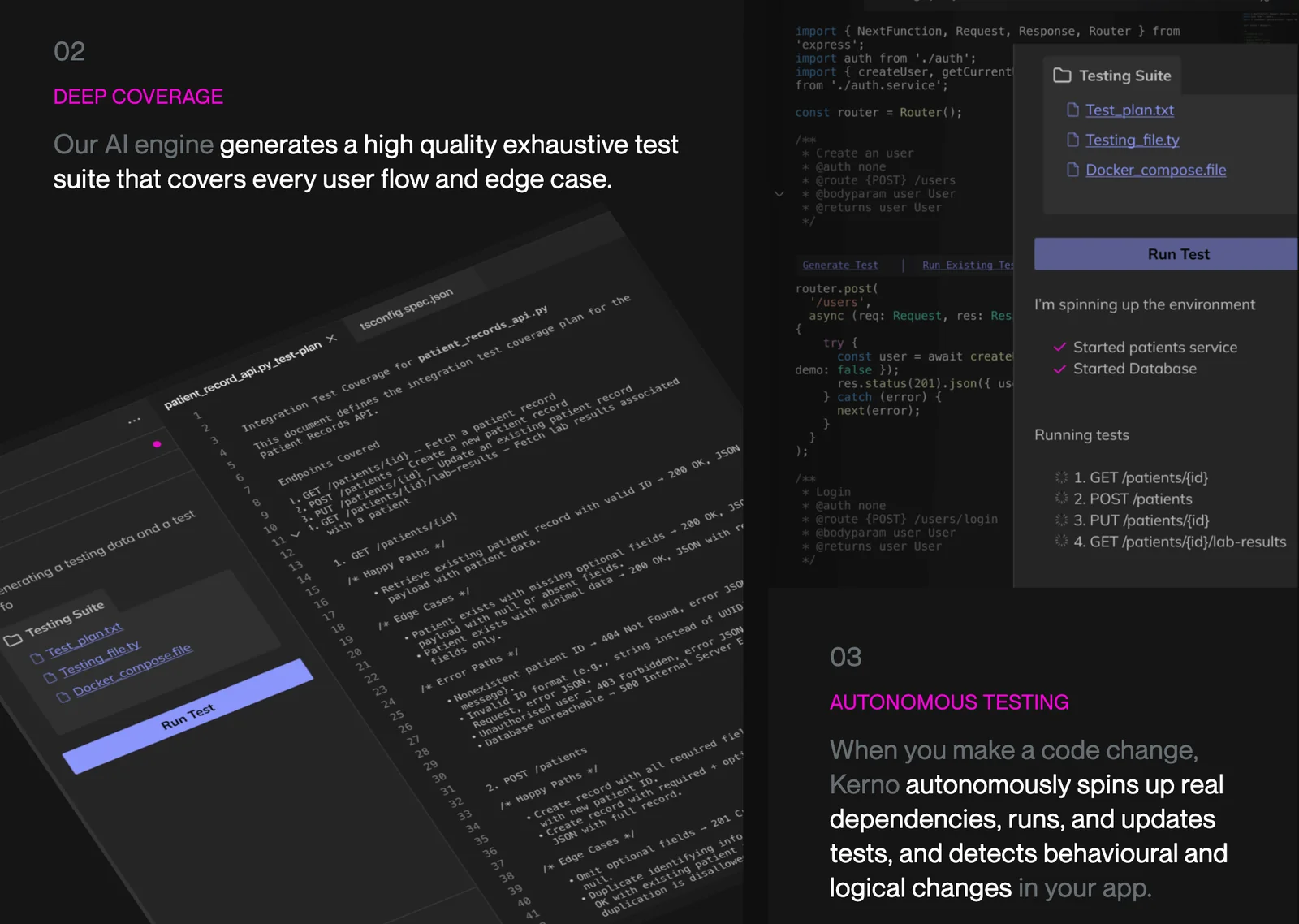Click the pink status dot in the tilted sidebar

pyautogui.click(x=157, y=444)
